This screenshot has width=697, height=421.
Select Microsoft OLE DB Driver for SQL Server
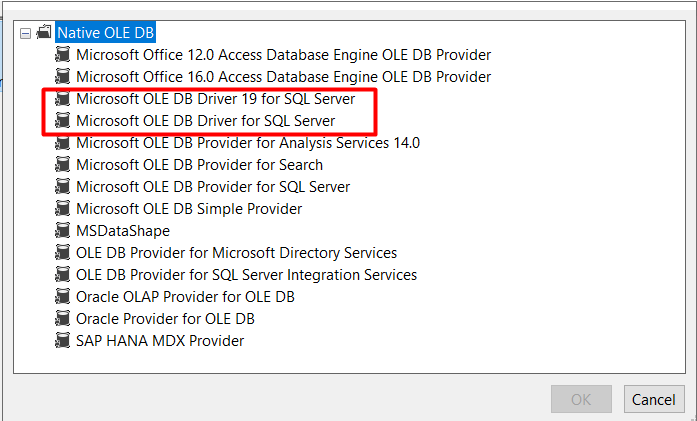tap(205, 121)
